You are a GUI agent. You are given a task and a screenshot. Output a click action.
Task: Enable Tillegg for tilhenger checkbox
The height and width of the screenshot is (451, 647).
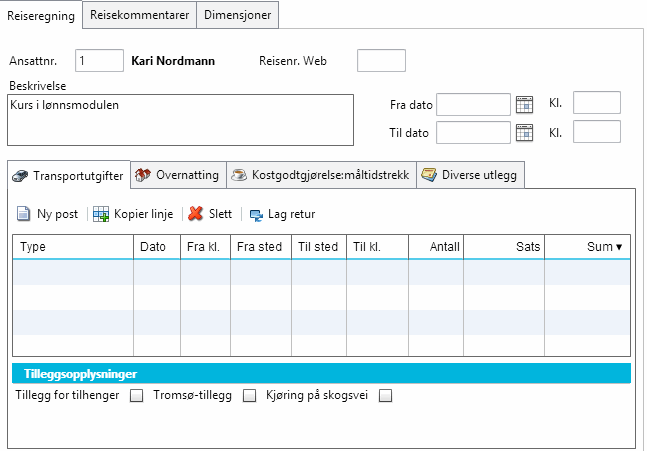pyautogui.click(x=137, y=395)
